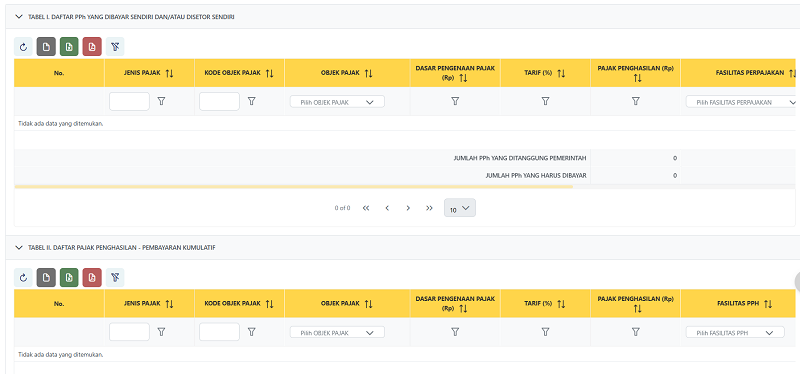Sort Tabel II by TARIF (%) column
The width and height of the screenshot is (800, 374).
(x=561, y=304)
